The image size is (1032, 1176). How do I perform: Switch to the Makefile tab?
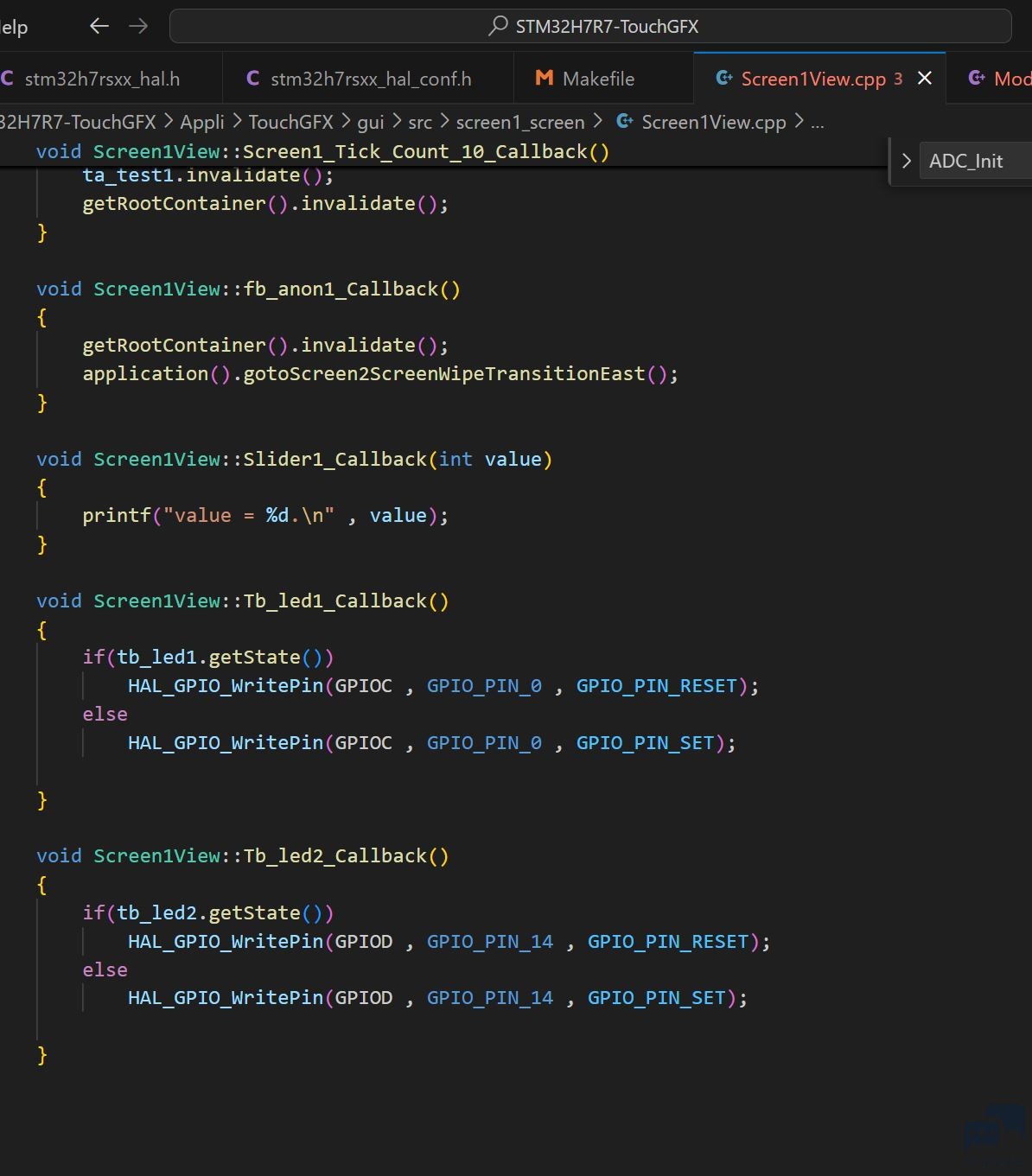[x=598, y=79]
